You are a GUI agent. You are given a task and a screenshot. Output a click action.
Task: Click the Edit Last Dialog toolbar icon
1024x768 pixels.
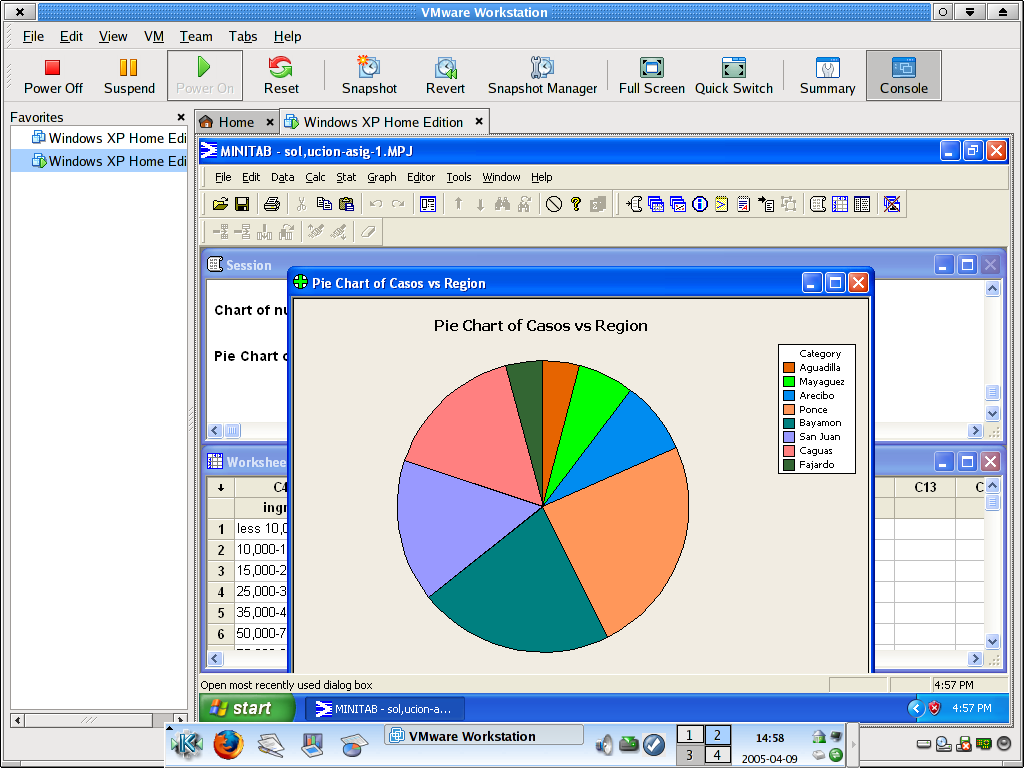428,204
